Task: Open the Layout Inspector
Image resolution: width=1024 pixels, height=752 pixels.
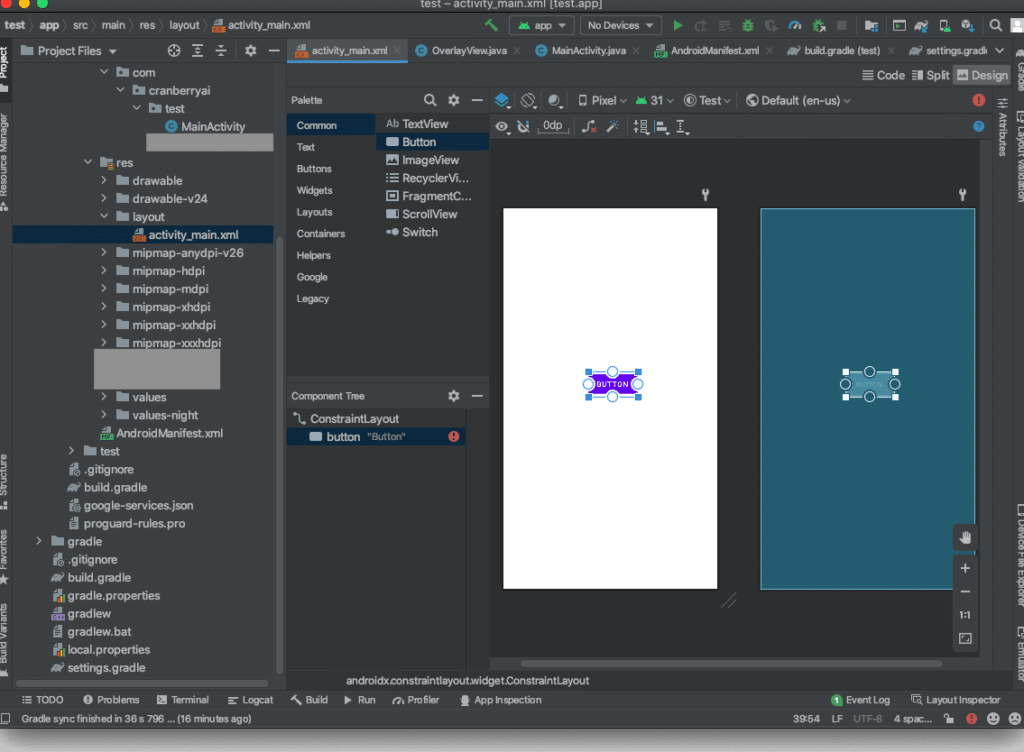Action: coord(955,700)
